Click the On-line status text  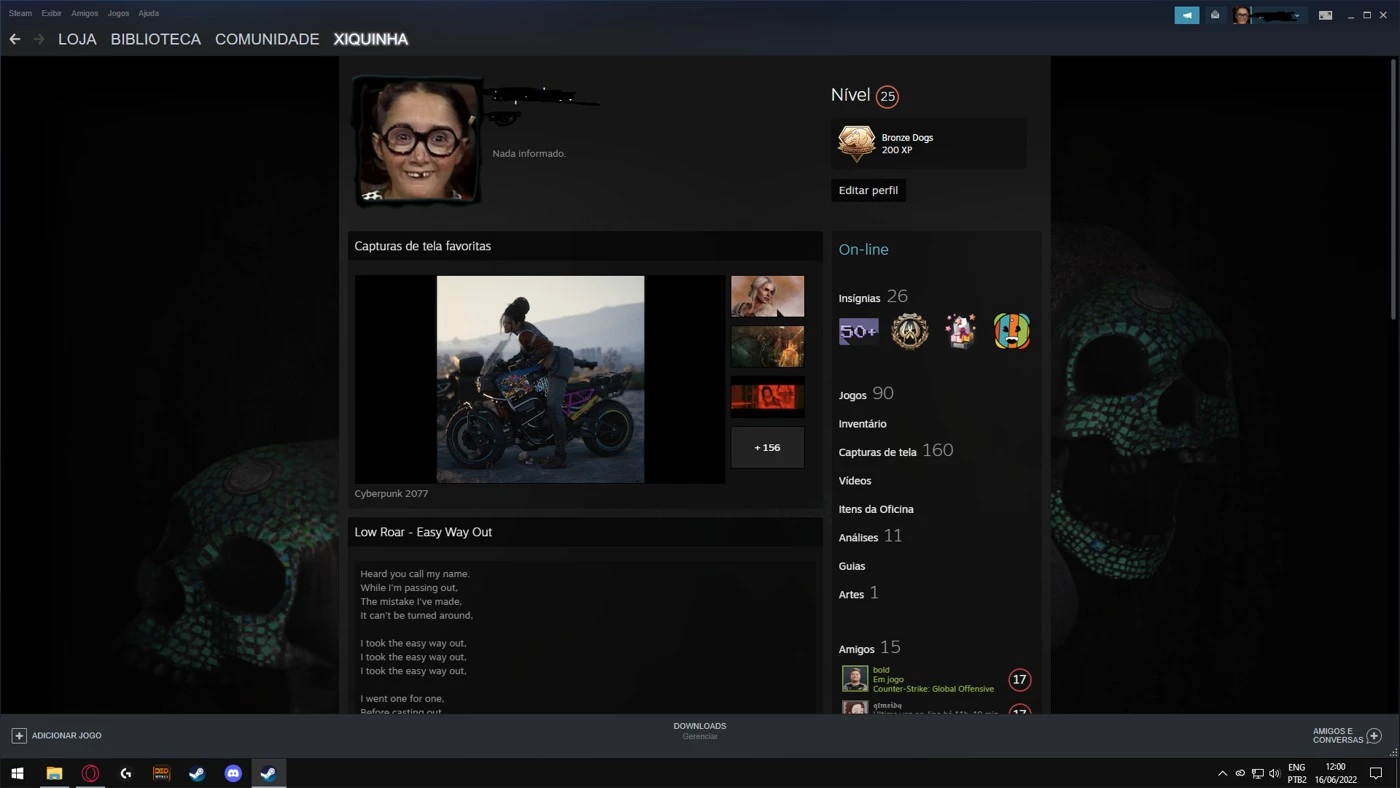(863, 250)
